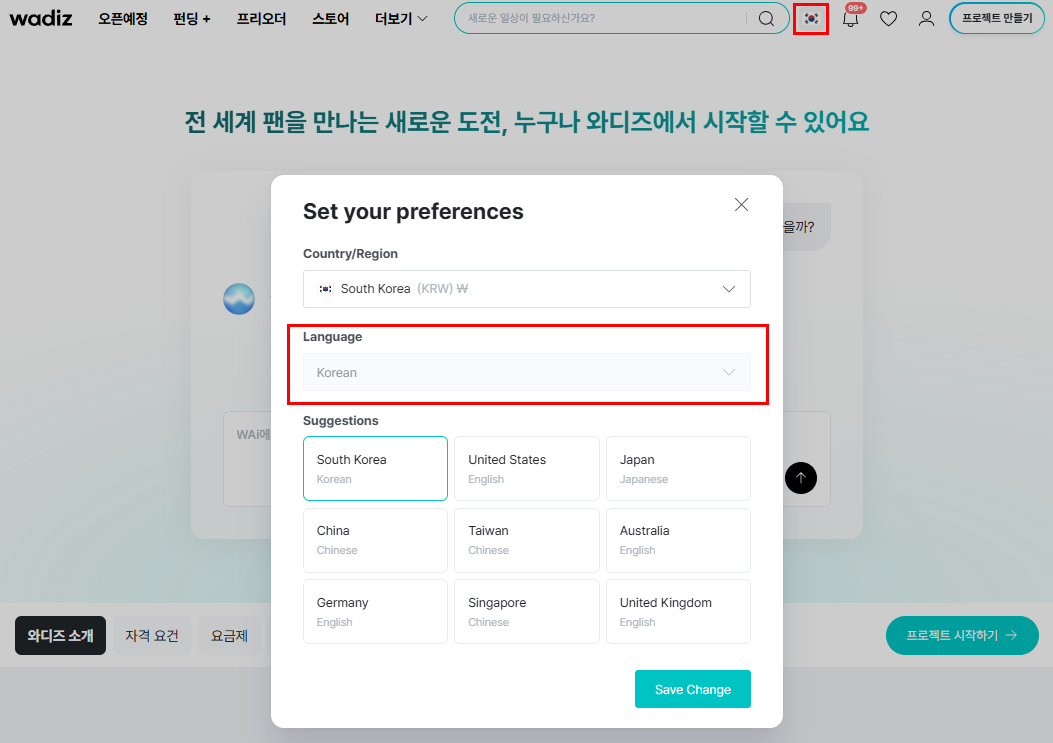Click the 프로젝트 만들기 button
Screen dimensions: 1053x743
(x=995, y=18)
